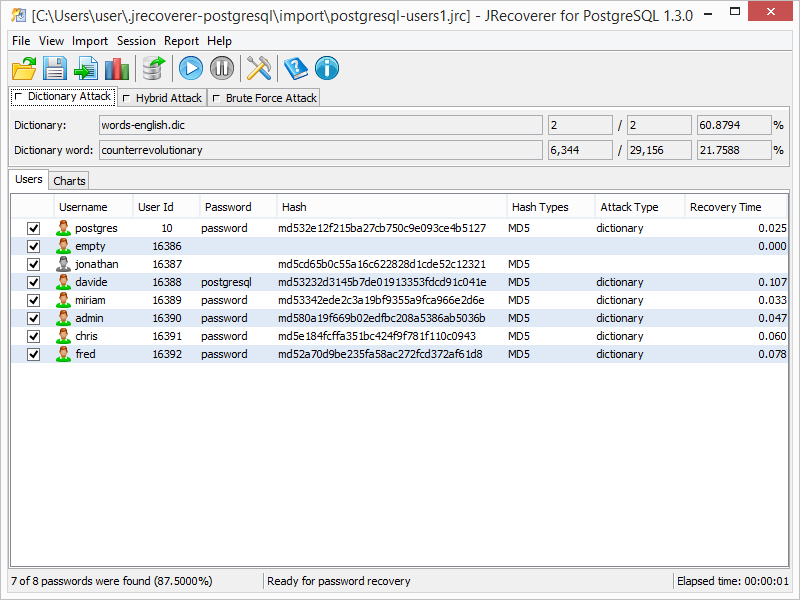Open the bar chart report icon
Viewport: 800px width, 600px height.
coord(117,68)
